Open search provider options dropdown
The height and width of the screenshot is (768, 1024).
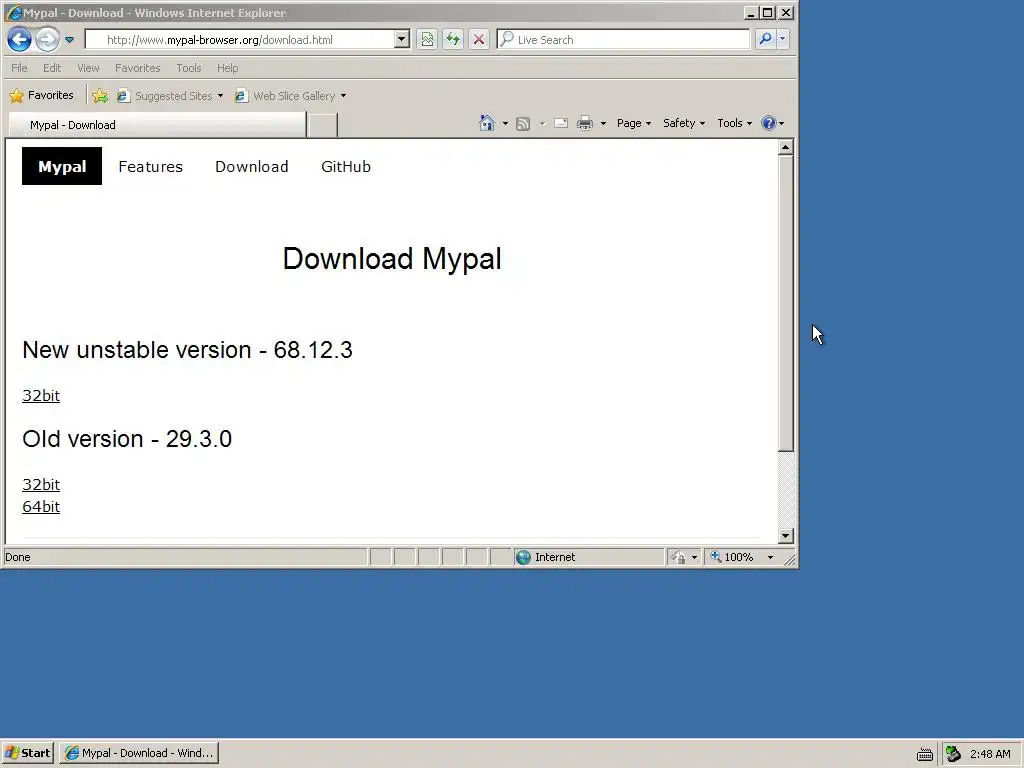pyautogui.click(x=782, y=39)
